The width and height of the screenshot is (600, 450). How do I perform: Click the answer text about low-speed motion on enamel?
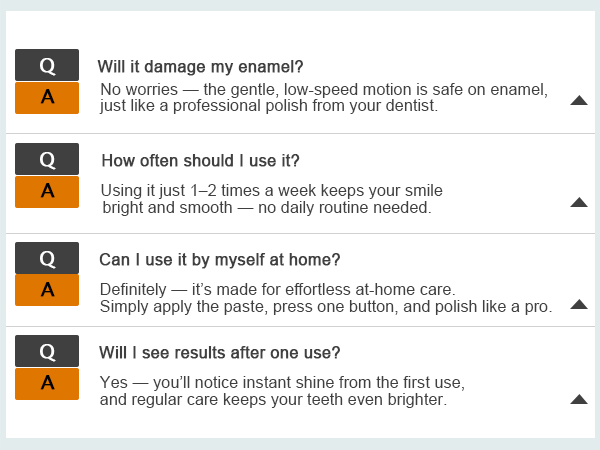[x=324, y=98]
